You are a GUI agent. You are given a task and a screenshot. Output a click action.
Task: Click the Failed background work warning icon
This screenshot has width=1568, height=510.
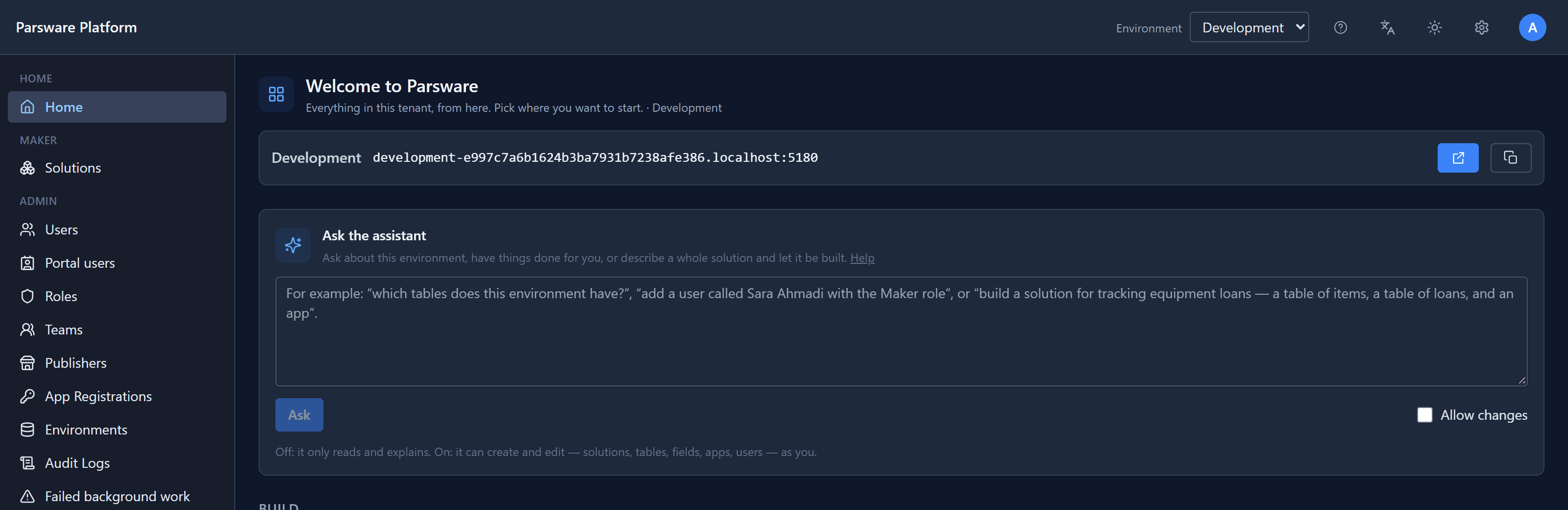tap(27, 496)
